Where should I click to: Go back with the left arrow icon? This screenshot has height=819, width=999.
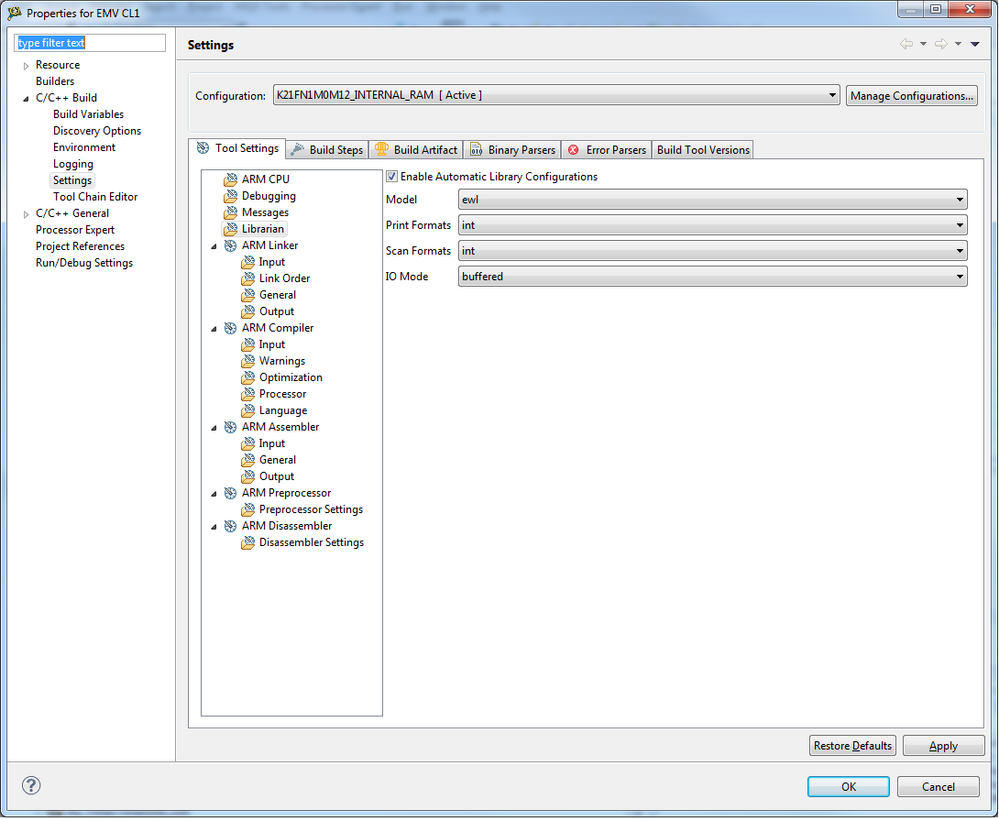906,44
